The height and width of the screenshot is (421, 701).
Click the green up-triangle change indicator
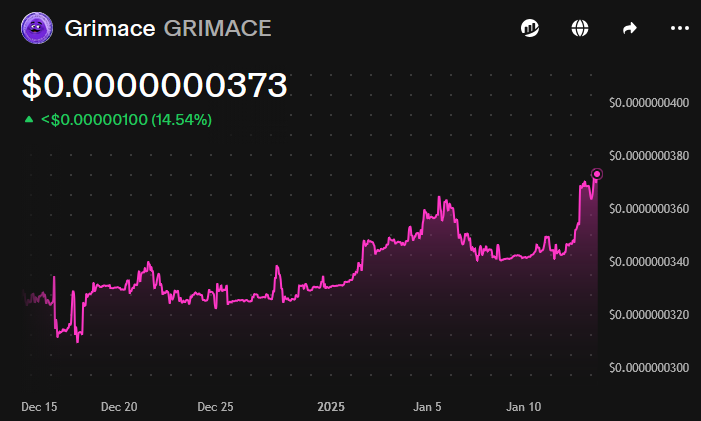(29, 119)
